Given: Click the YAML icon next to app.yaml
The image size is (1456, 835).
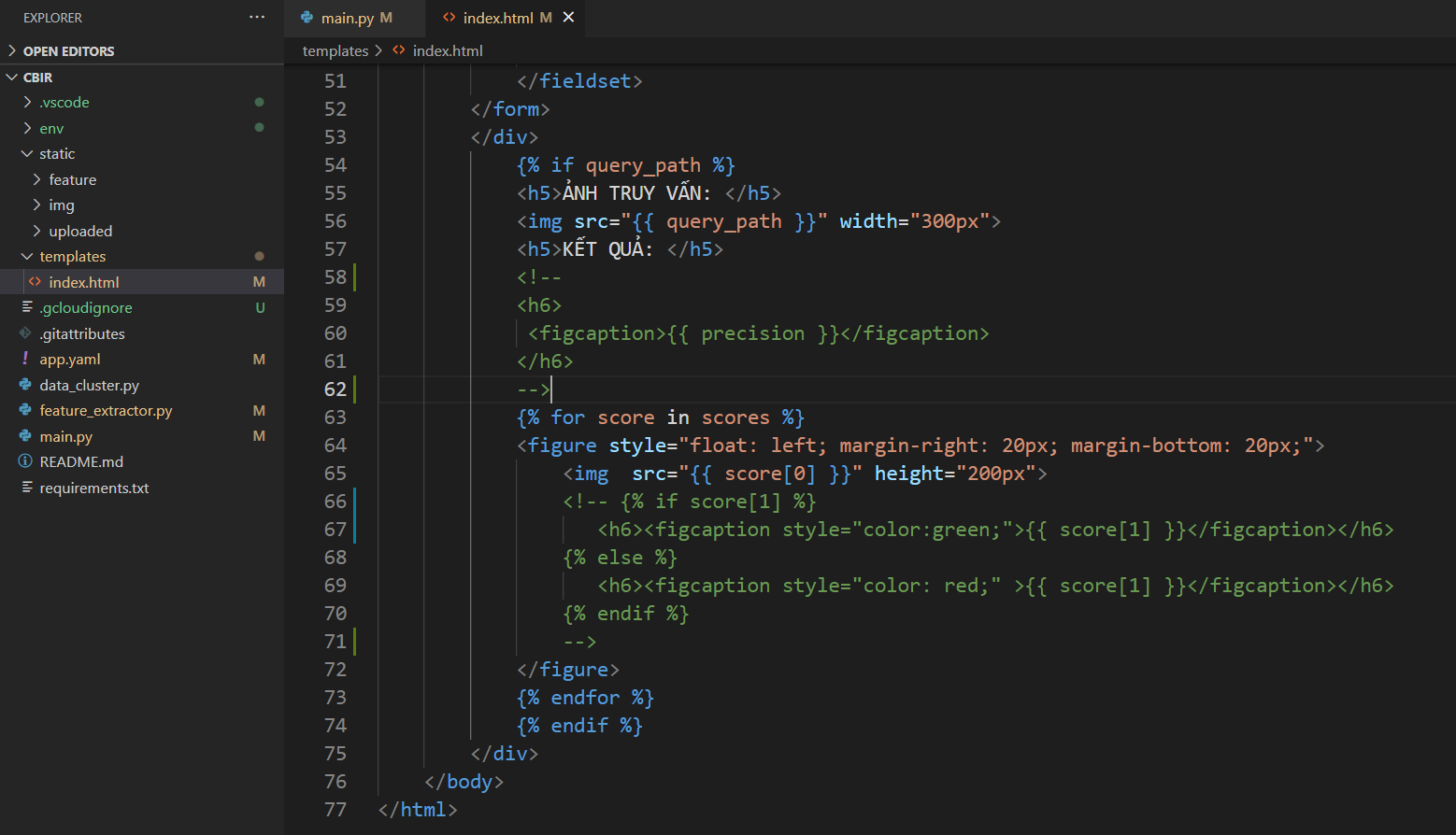Looking at the screenshot, I should (x=25, y=359).
